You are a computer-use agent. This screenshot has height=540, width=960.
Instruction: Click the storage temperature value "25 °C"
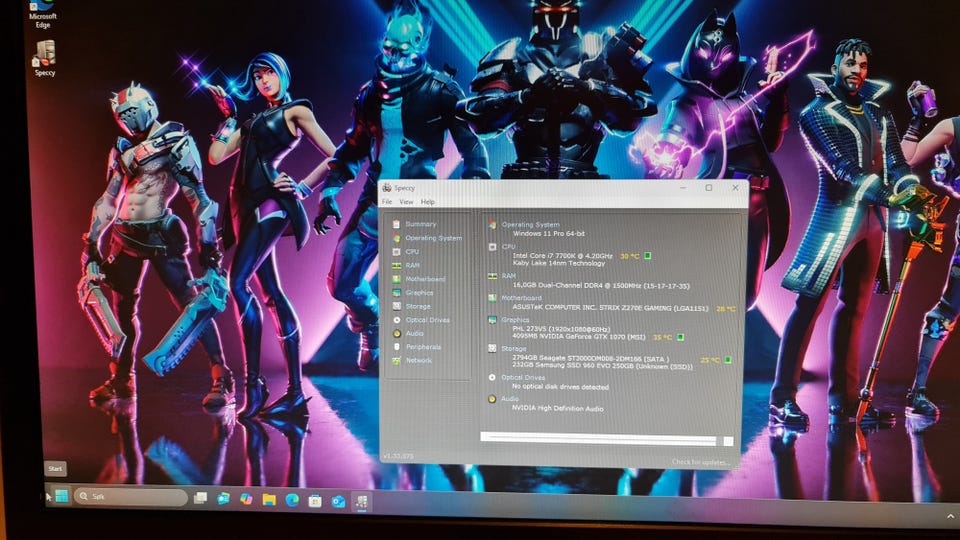click(710, 360)
